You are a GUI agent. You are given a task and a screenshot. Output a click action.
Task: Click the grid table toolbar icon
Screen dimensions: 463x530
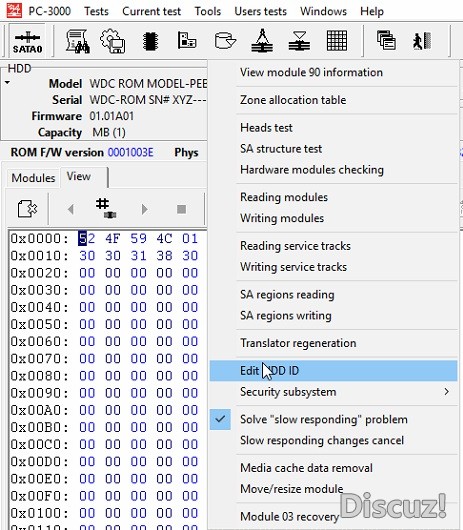click(x=337, y=41)
